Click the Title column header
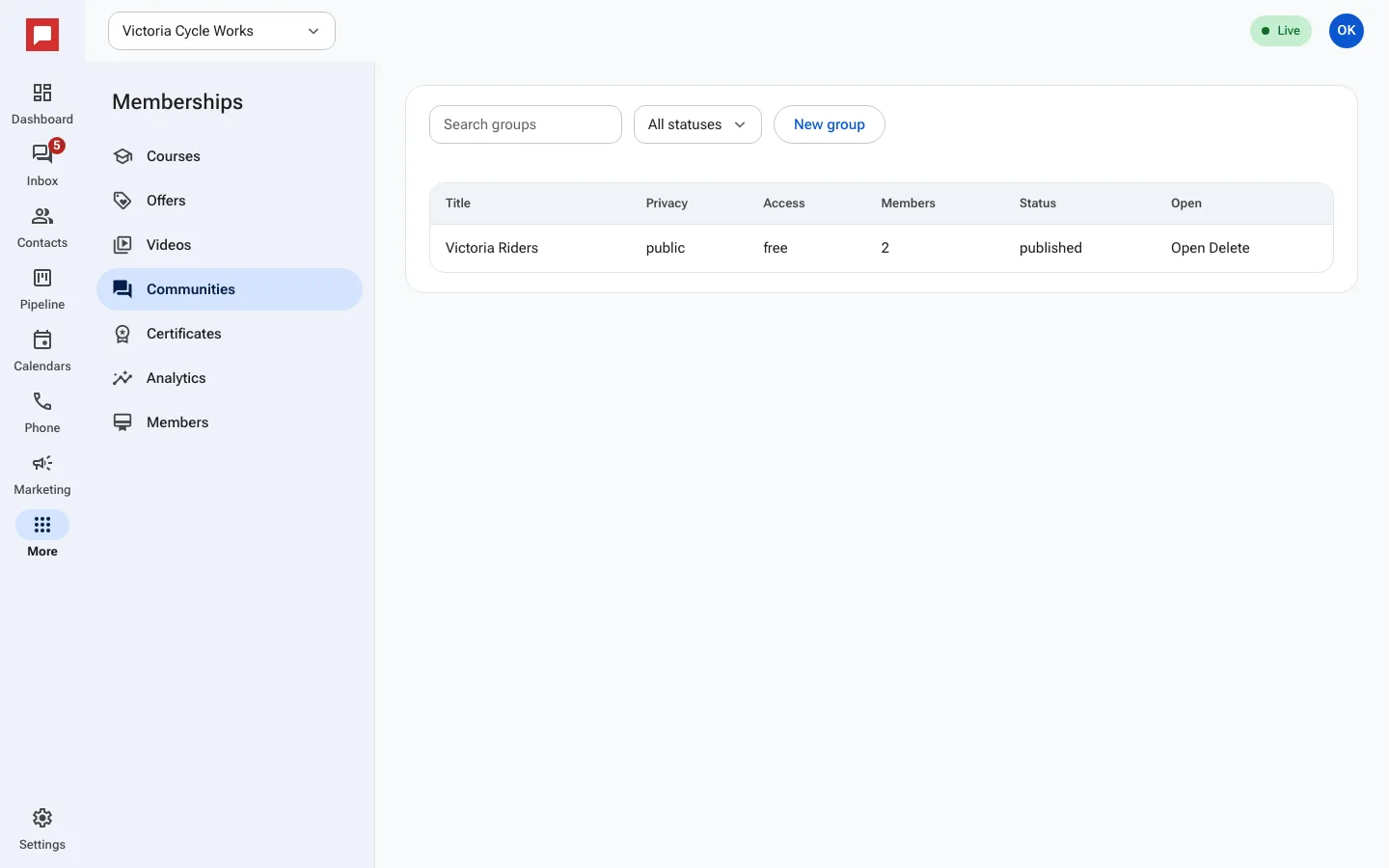The height and width of the screenshot is (868, 1389). (458, 203)
